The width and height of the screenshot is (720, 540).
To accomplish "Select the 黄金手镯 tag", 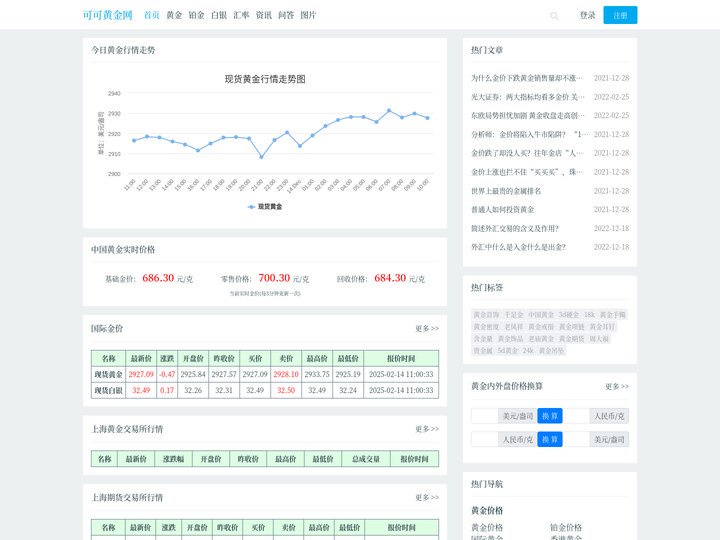I will [x=613, y=315].
